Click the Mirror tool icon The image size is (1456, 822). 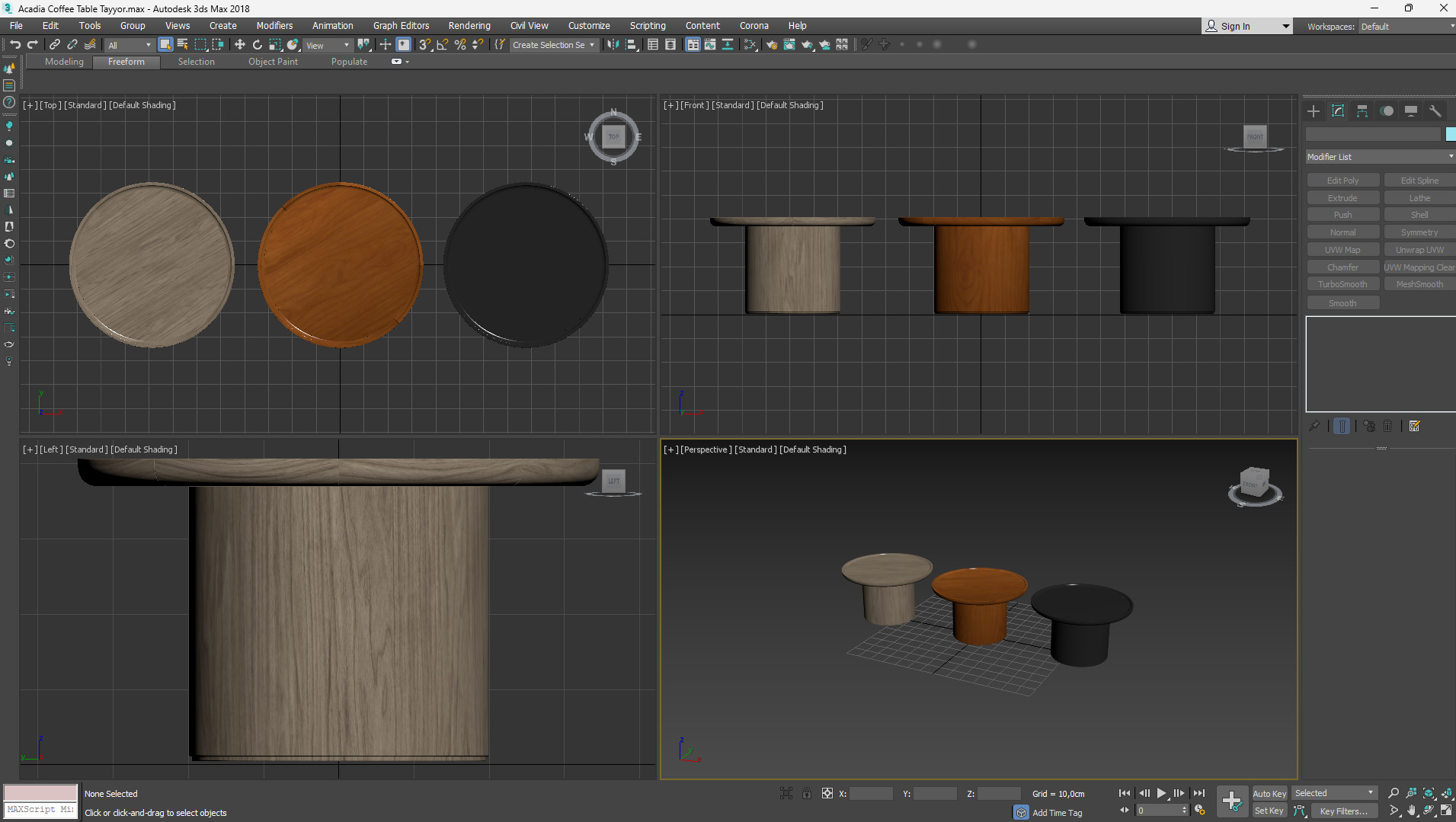(613, 45)
